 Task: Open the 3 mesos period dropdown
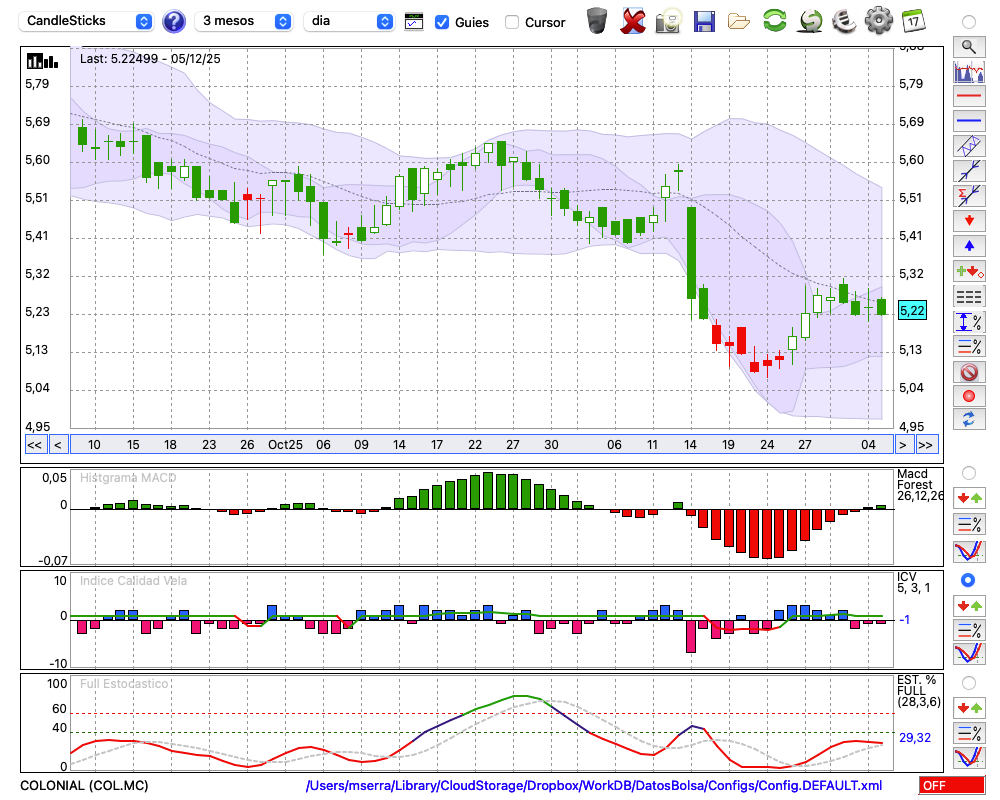click(244, 21)
